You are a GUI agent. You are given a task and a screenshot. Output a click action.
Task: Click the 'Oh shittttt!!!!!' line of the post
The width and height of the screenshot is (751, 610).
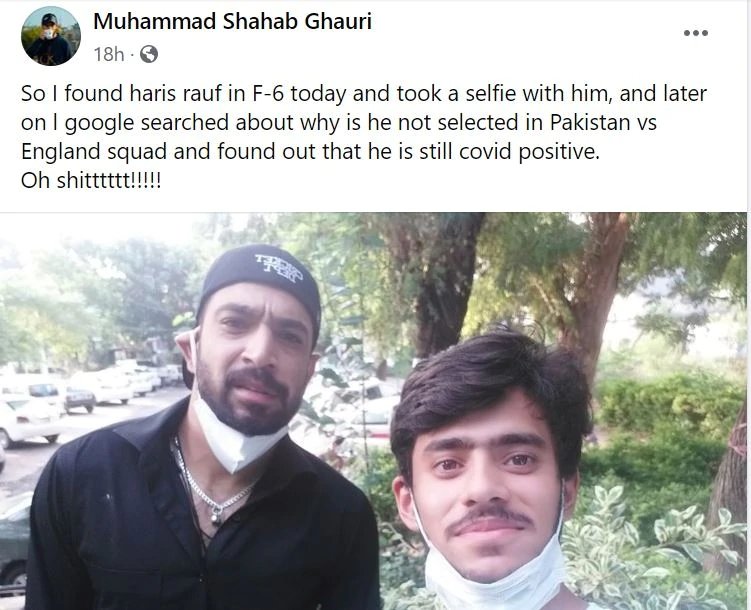[x=91, y=181]
